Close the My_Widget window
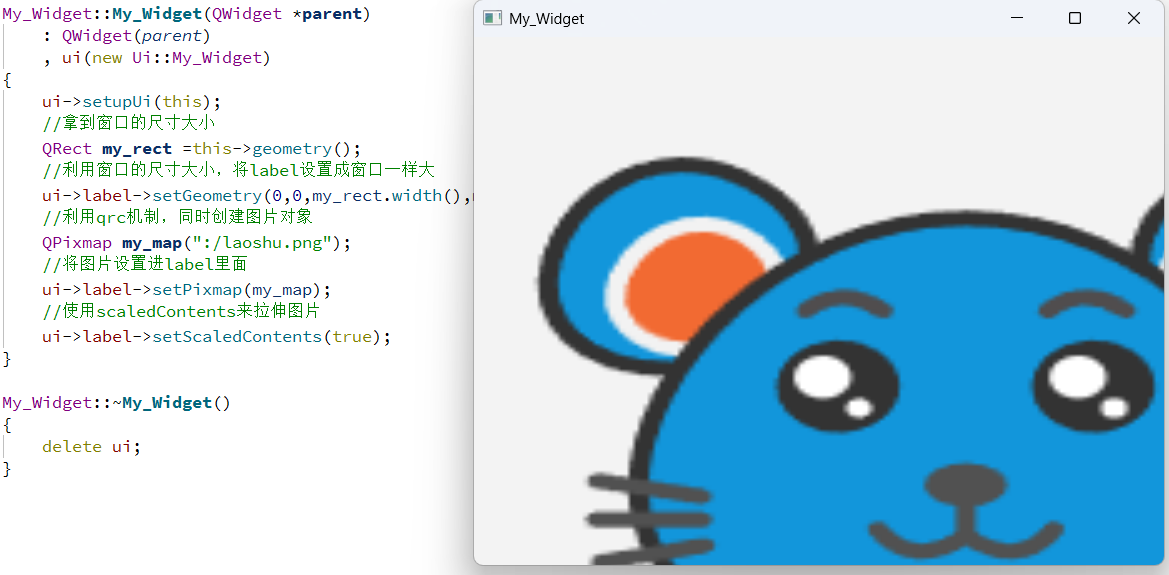This screenshot has height=575, width=1169. tap(1134, 19)
